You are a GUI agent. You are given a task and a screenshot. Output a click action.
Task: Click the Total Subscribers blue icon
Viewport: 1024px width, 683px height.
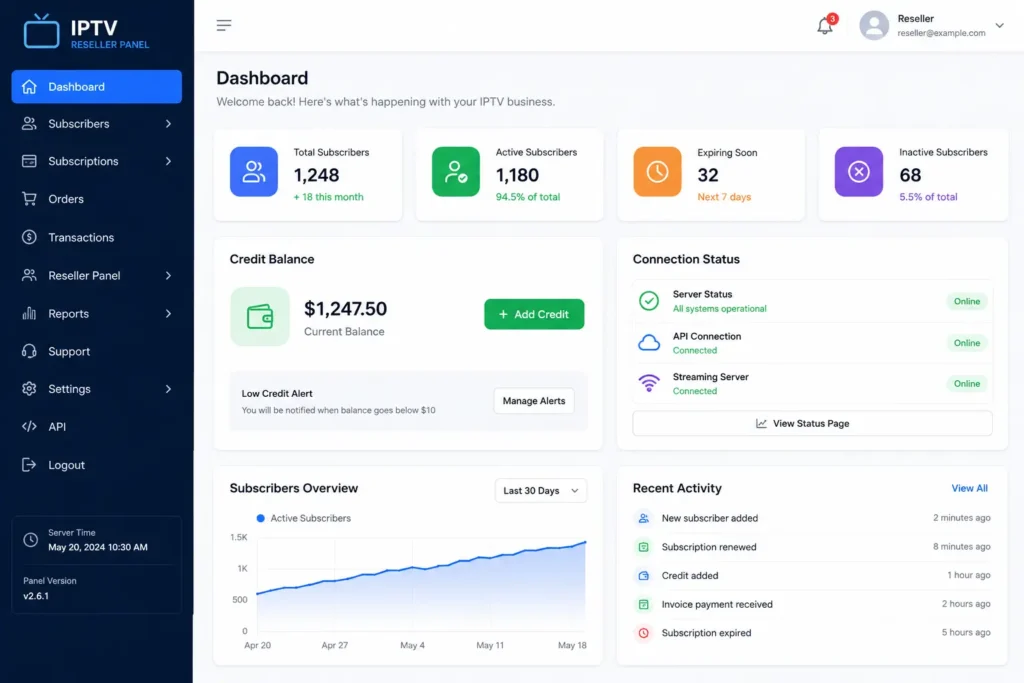[x=254, y=172]
